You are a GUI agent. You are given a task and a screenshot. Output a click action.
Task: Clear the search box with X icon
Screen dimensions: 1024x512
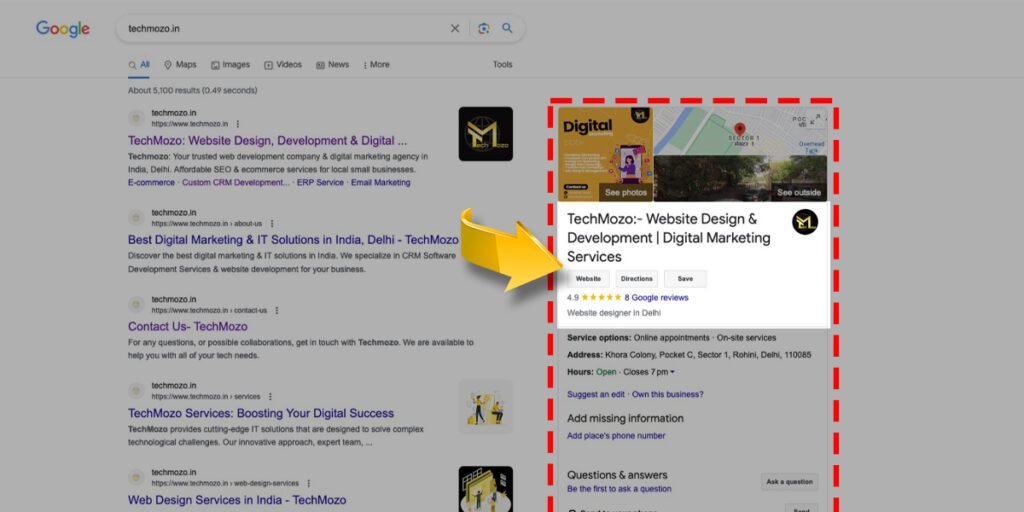tap(455, 29)
